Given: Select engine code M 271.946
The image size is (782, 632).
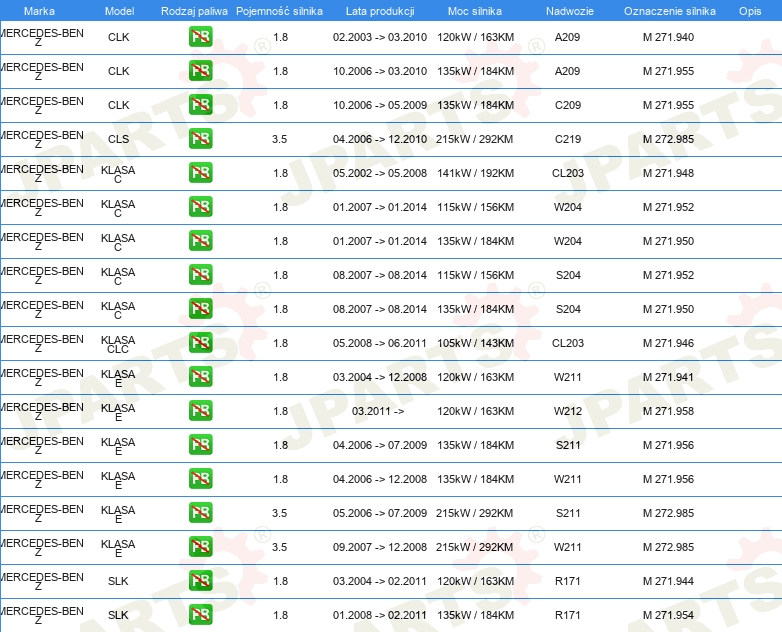Looking at the screenshot, I should point(668,343).
